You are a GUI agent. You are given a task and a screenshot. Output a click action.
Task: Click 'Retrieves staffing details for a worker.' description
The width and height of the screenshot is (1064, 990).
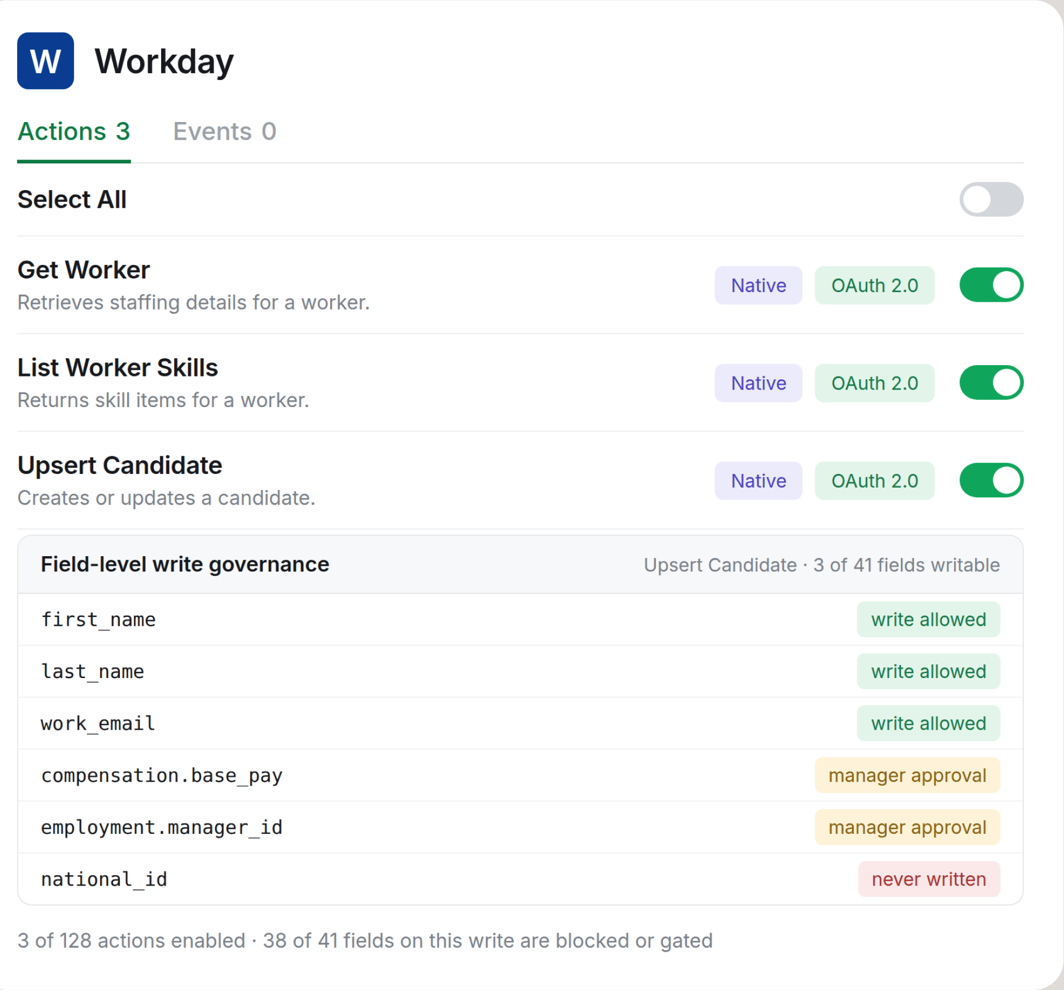coord(193,303)
